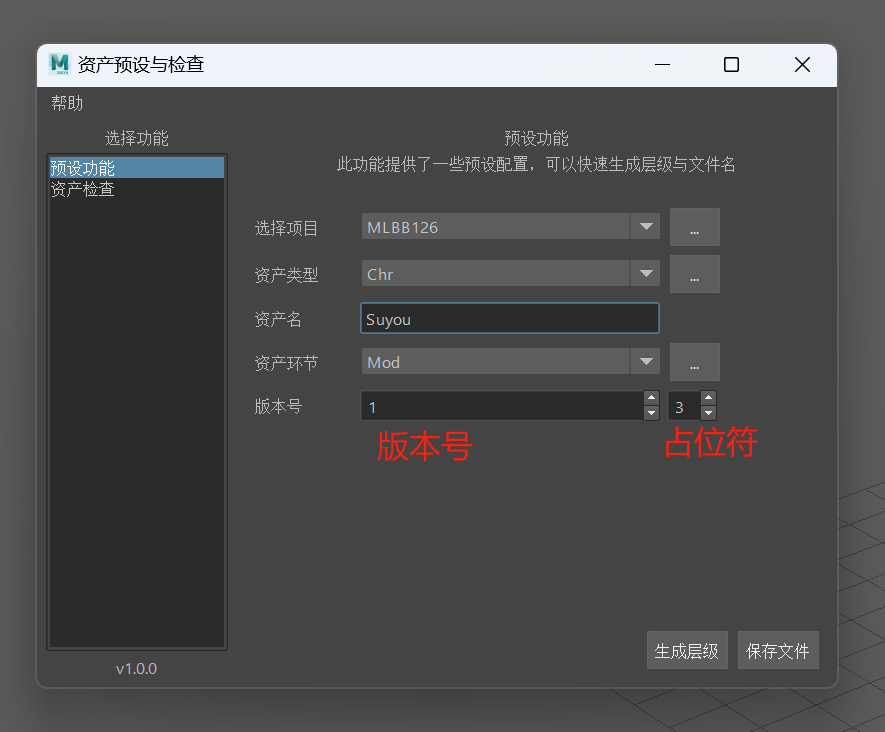
Task: Maximize the 资产预设与检查 window
Action: pyautogui.click(x=731, y=65)
